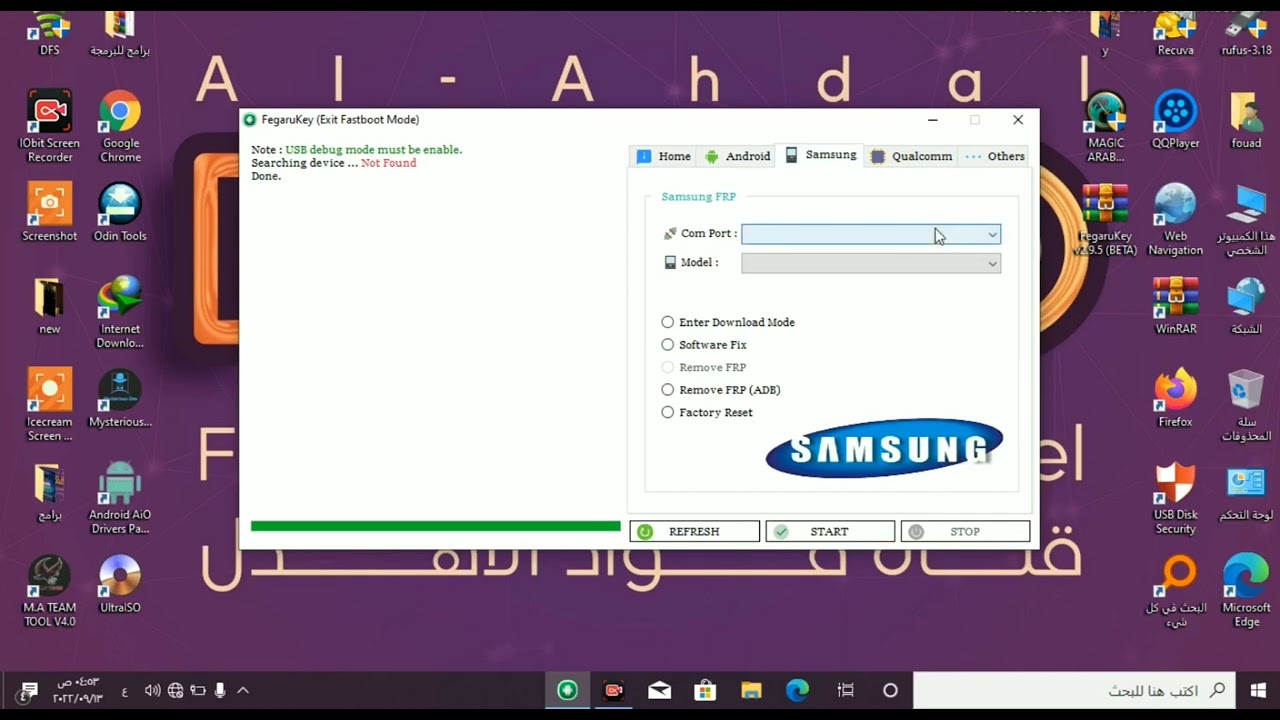Click the STOP button
Viewport: 1280px width, 720px height.
pos(965,532)
